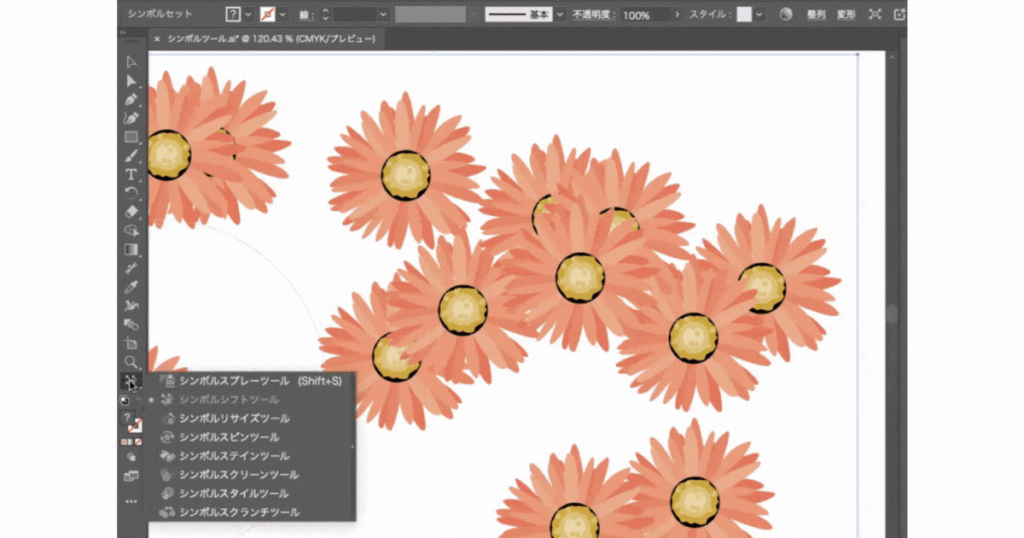The height and width of the screenshot is (538, 1024).
Task: Select the Eraser tool
Action: [131, 212]
